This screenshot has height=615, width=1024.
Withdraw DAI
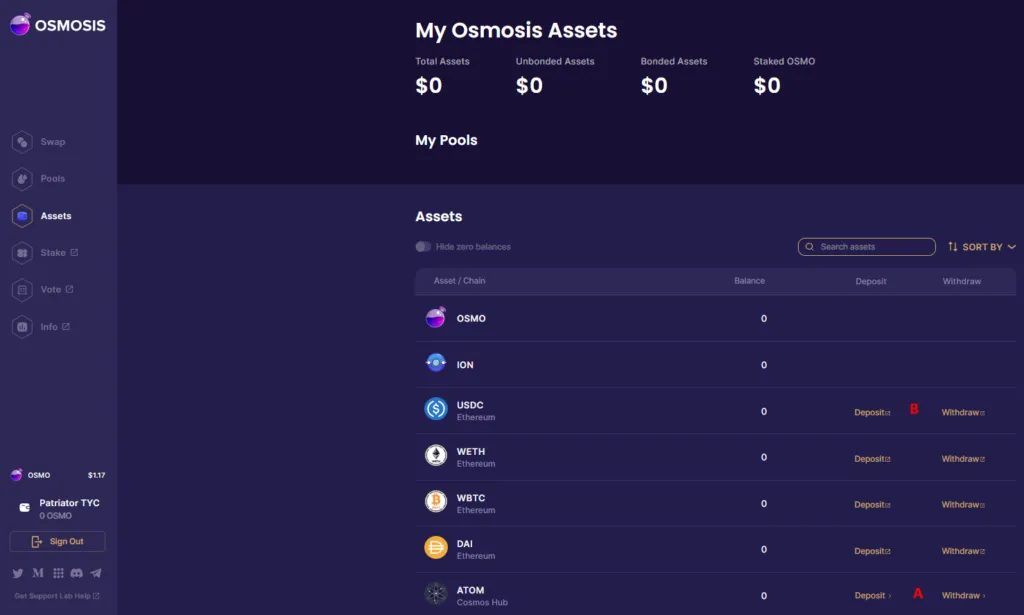[x=963, y=551]
